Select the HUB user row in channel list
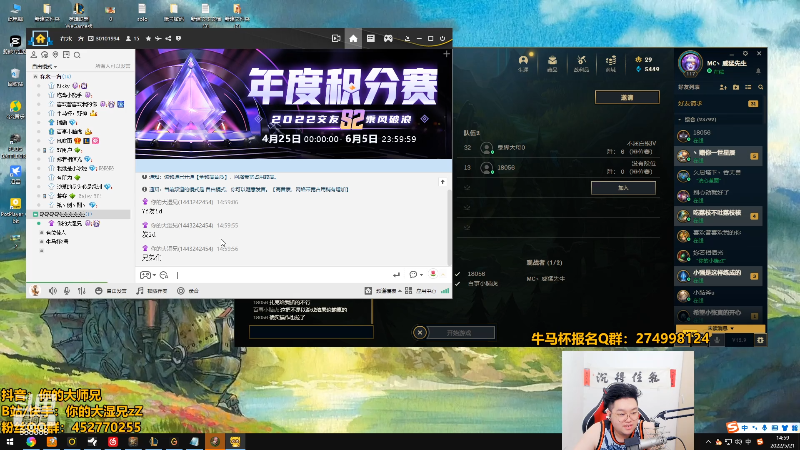Viewport: 800px width, 450px height. 78,140
